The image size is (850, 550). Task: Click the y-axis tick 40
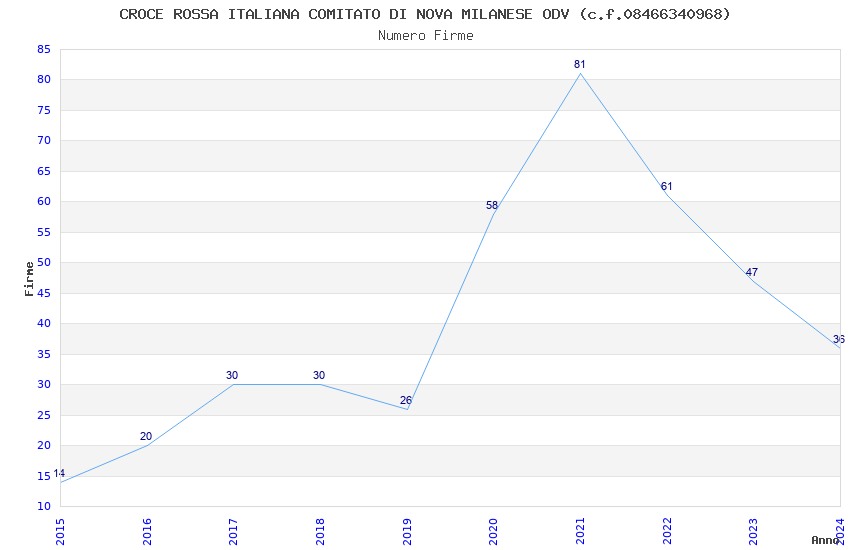click(x=44, y=323)
